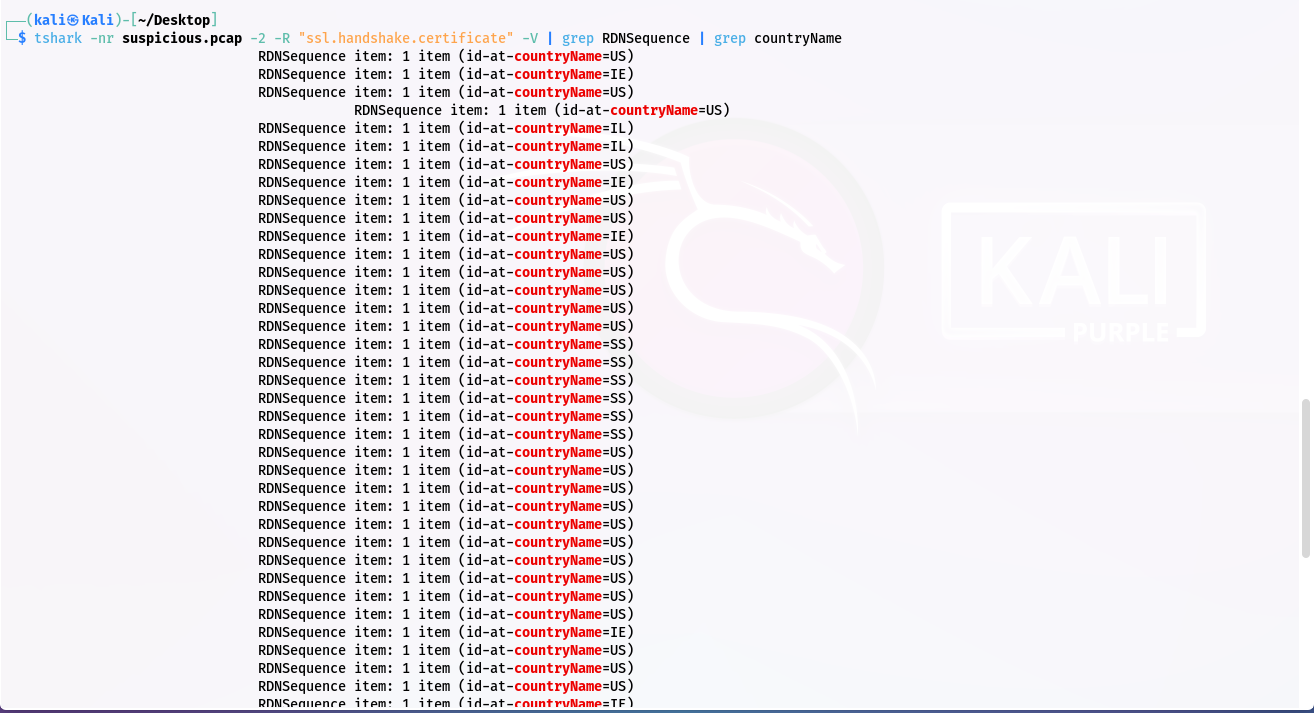The image size is (1314, 713).
Task: Click the KALI PURPLE wallpaper logo
Action: (1073, 272)
